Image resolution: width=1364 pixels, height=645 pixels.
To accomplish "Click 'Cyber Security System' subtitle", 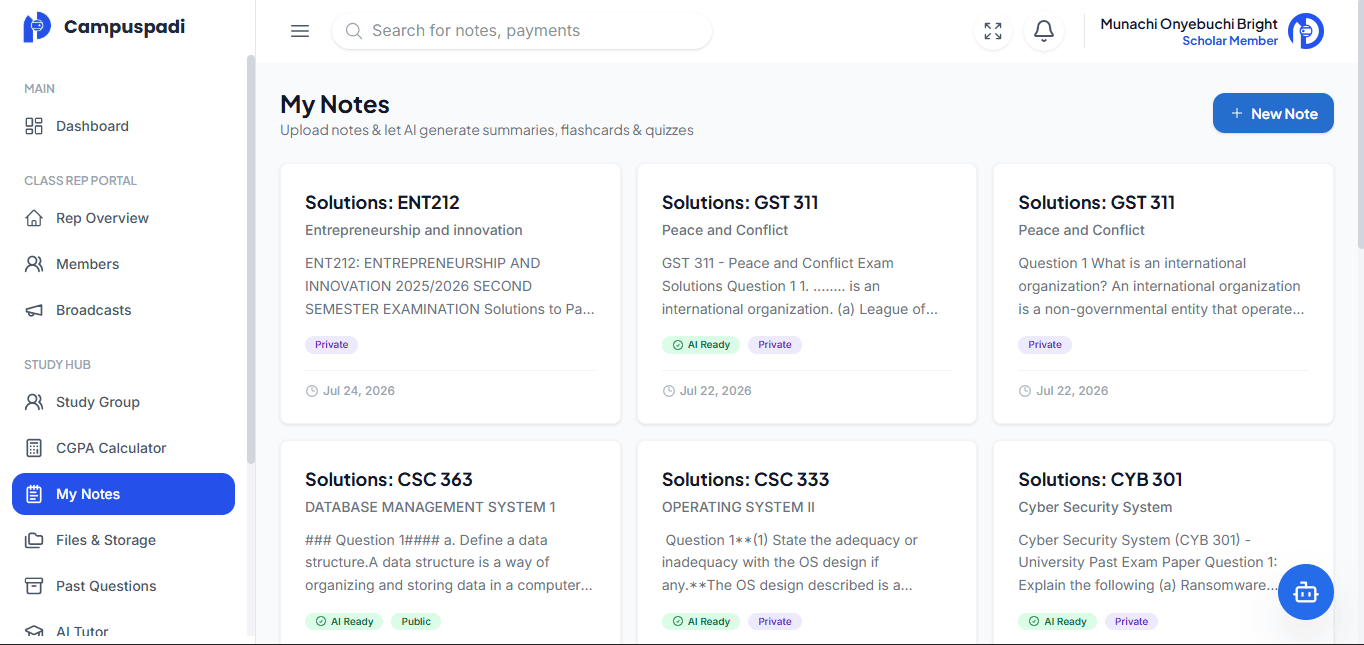I will pyautogui.click(x=1095, y=507).
